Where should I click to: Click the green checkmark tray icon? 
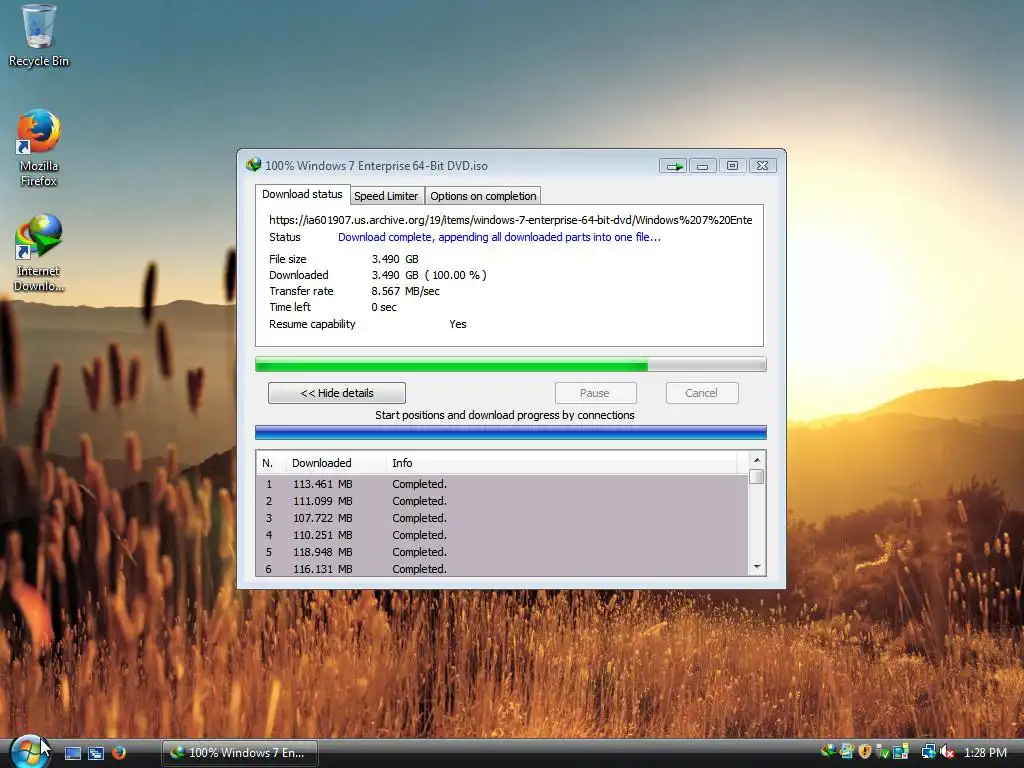click(882, 752)
